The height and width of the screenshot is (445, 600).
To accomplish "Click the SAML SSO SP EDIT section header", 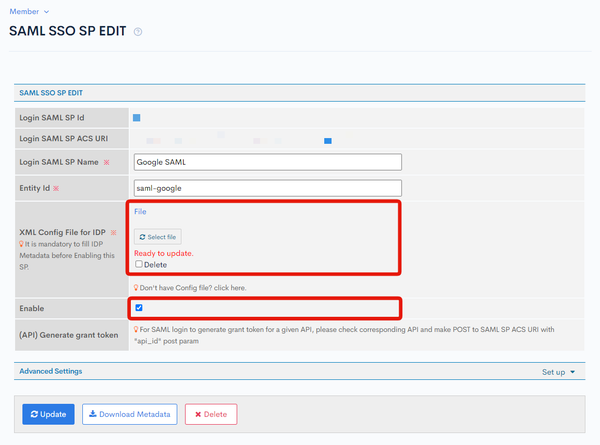I will tap(51, 93).
